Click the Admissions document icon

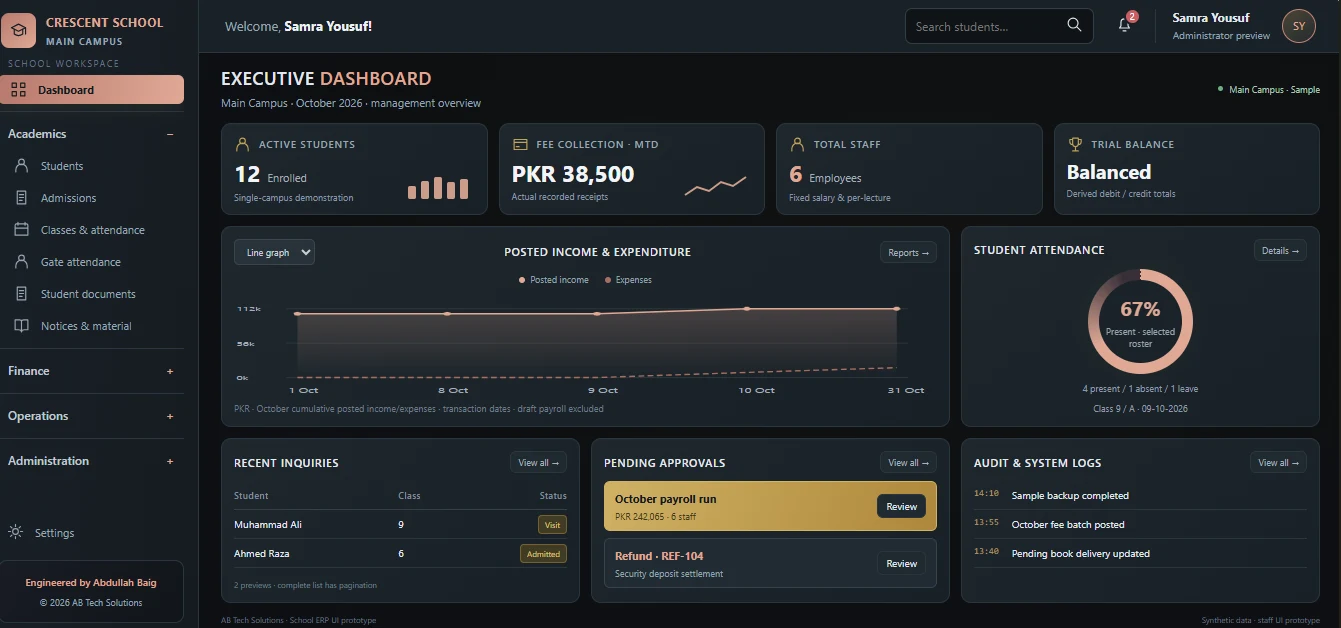(21, 198)
